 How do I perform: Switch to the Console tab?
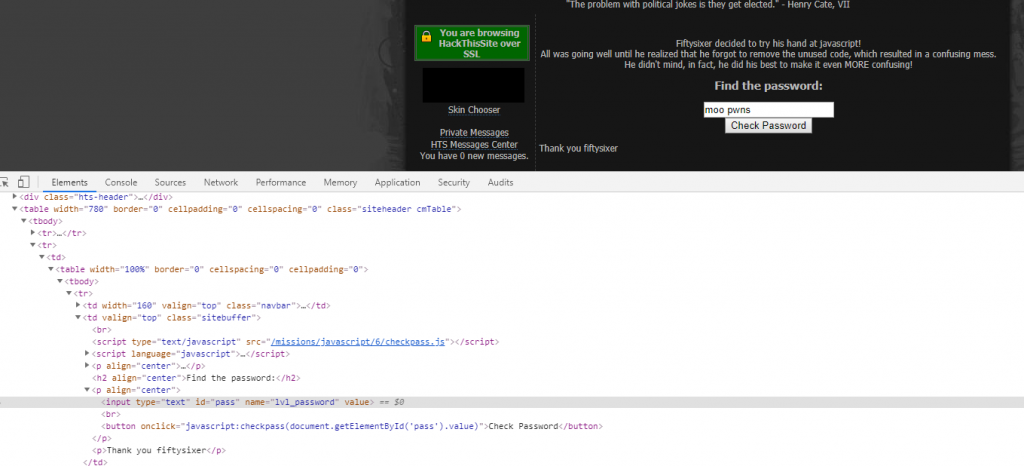point(121,183)
